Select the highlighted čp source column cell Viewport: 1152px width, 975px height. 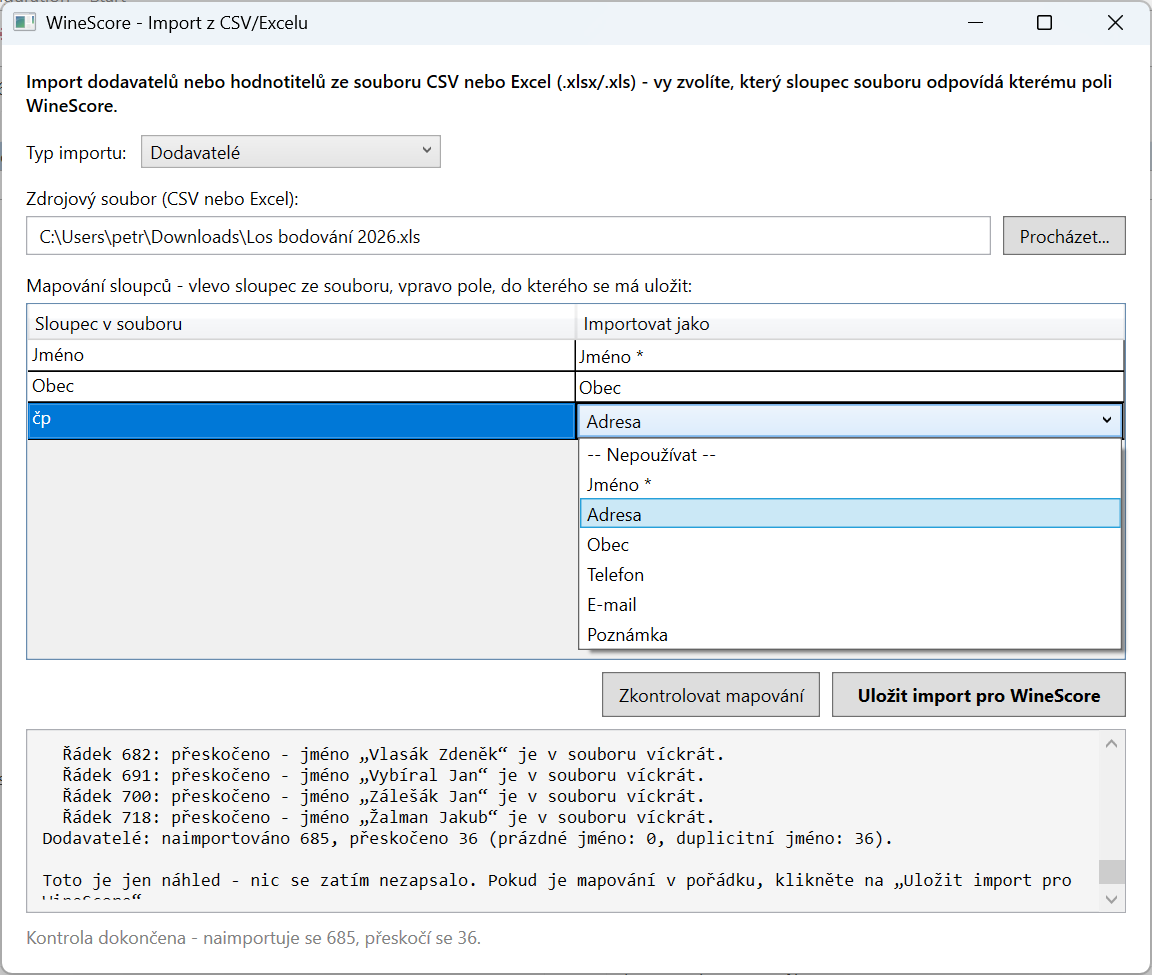point(301,421)
